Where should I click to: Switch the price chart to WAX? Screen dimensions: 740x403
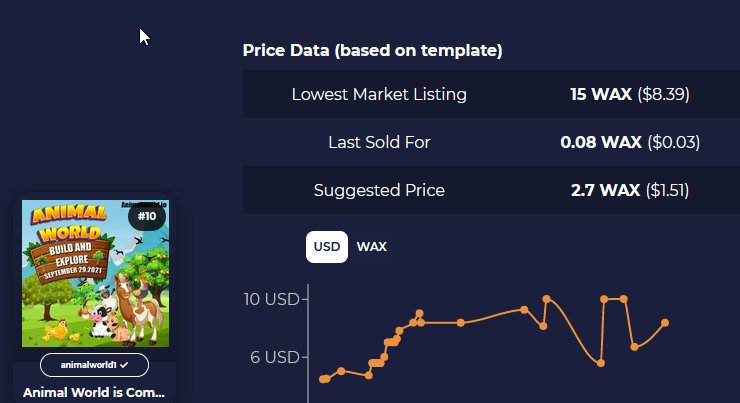tap(371, 247)
